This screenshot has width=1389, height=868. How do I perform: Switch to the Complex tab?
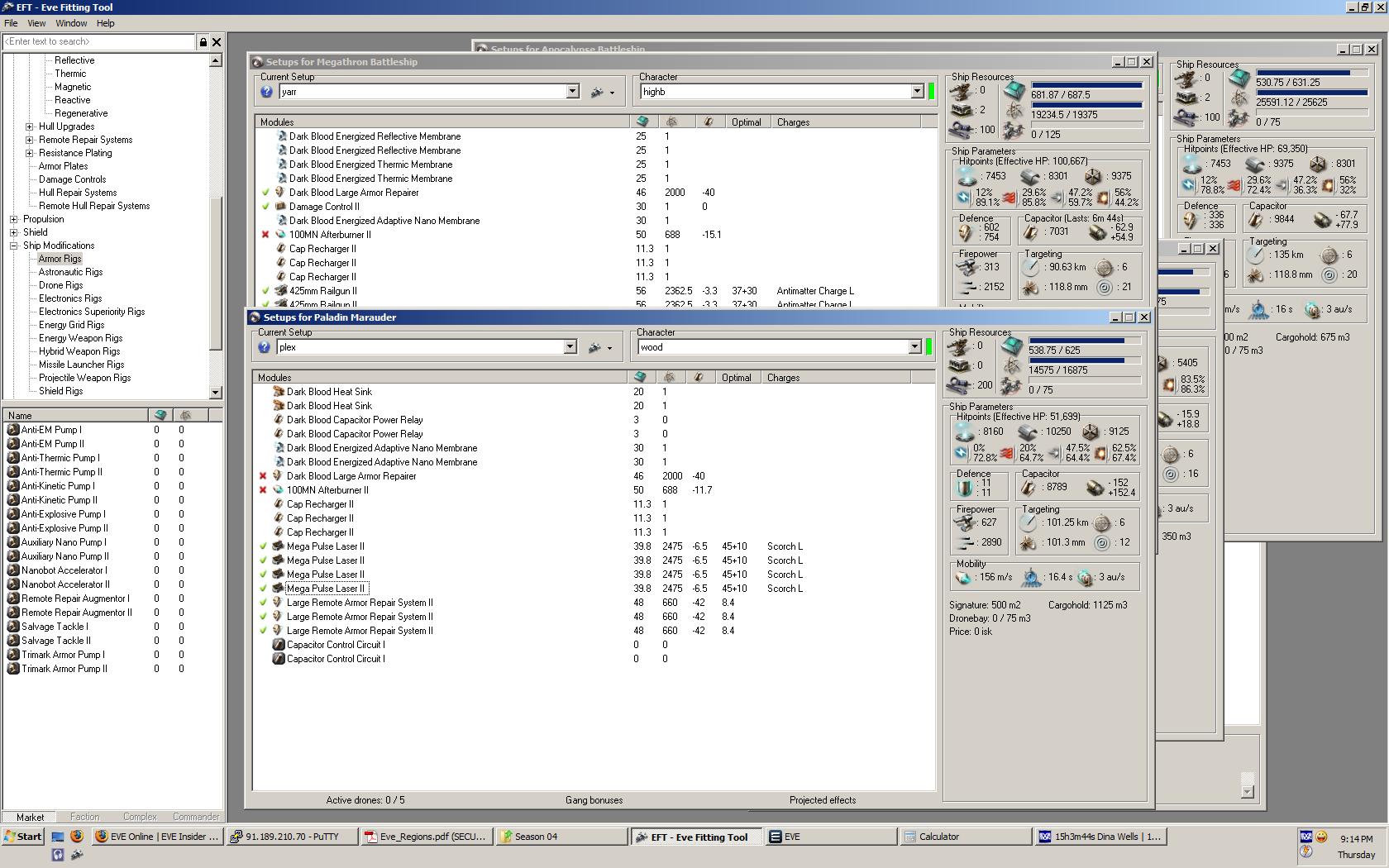[x=140, y=817]
